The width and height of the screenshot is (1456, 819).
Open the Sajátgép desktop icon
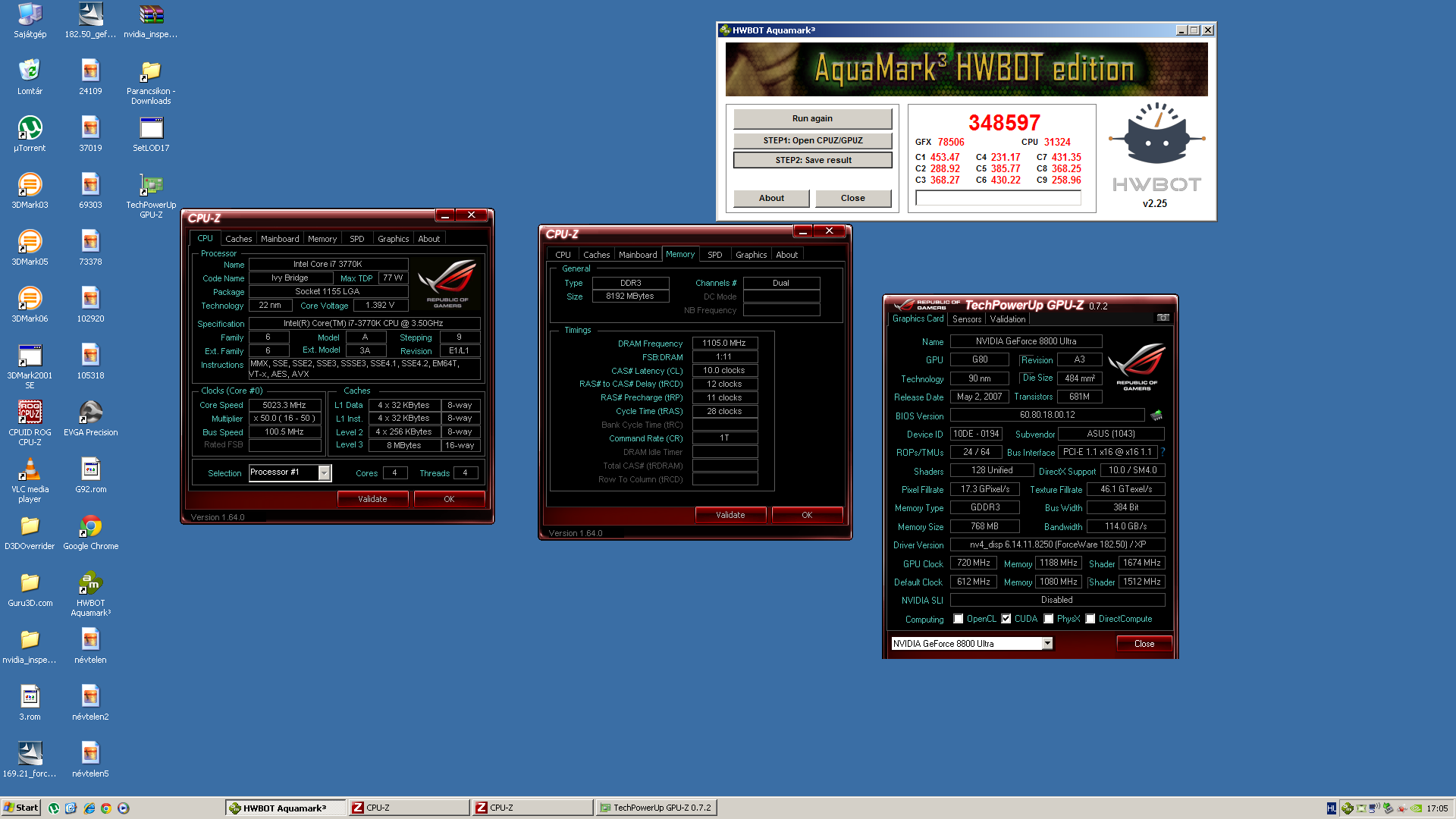(x=30, y=20)
